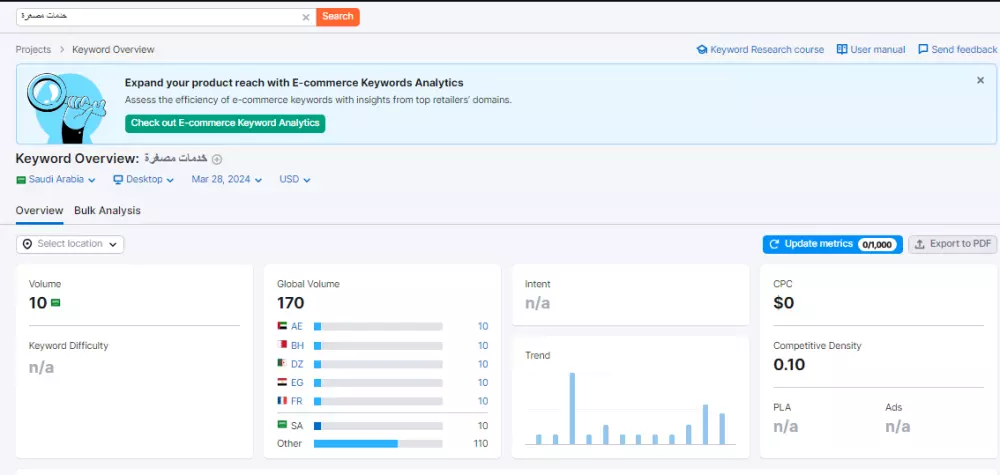The image size is (1000, 475).
Task: Open the USD currency dropdown
Action: tap(295, 180)
